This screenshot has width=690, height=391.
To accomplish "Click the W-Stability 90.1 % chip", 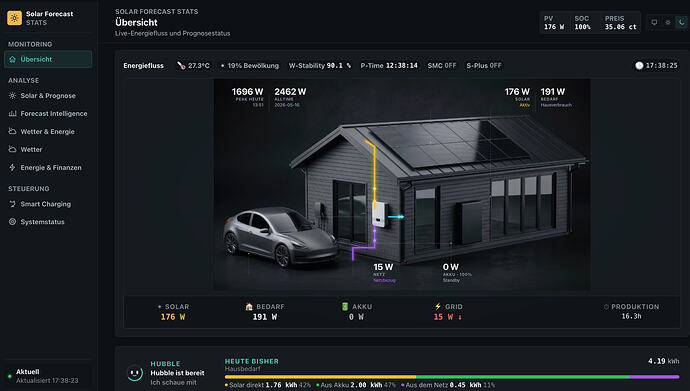I will (320, 66).
